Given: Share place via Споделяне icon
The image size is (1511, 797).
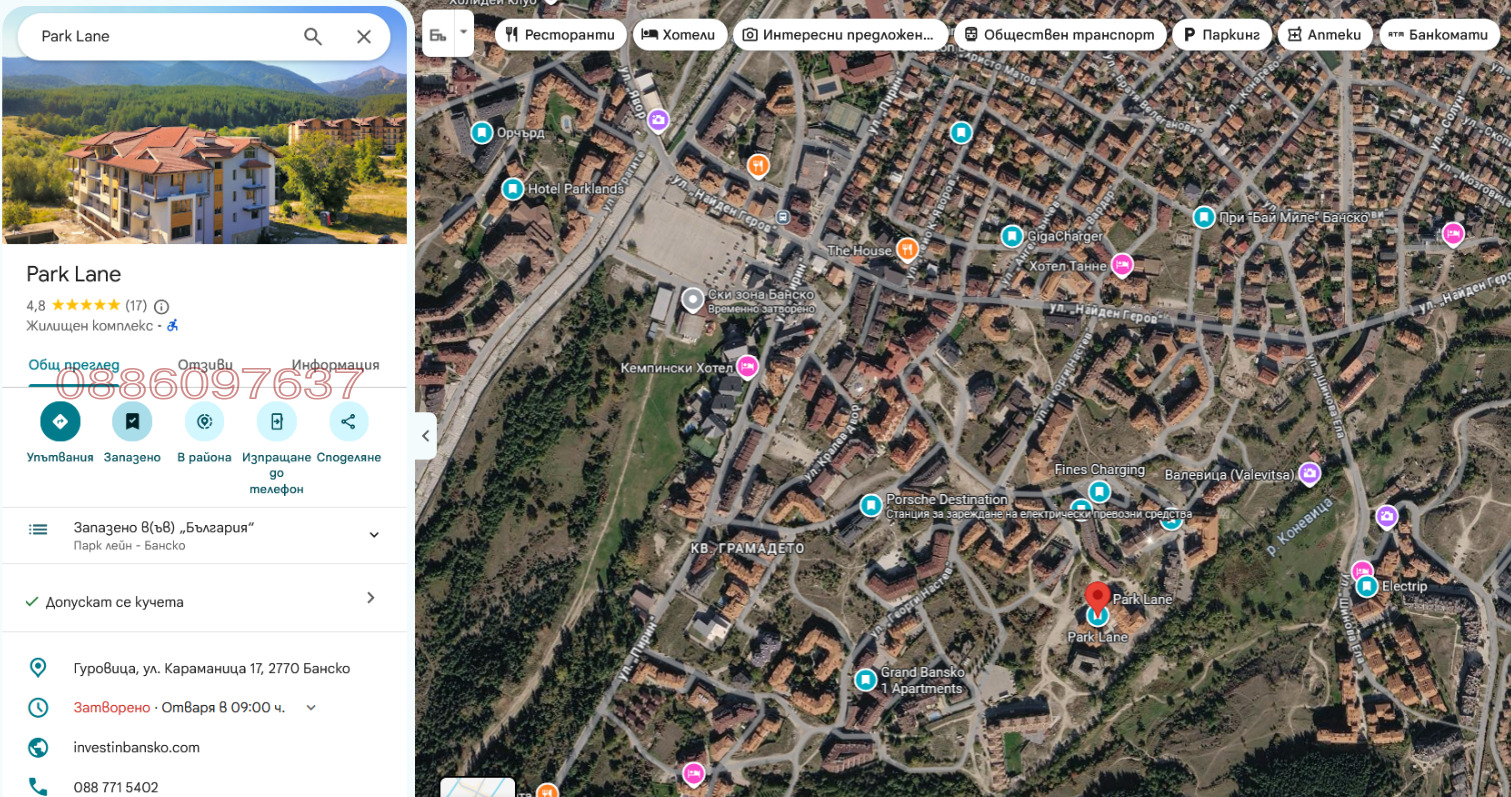Looking at the screenshot, I should pos(348,421).
